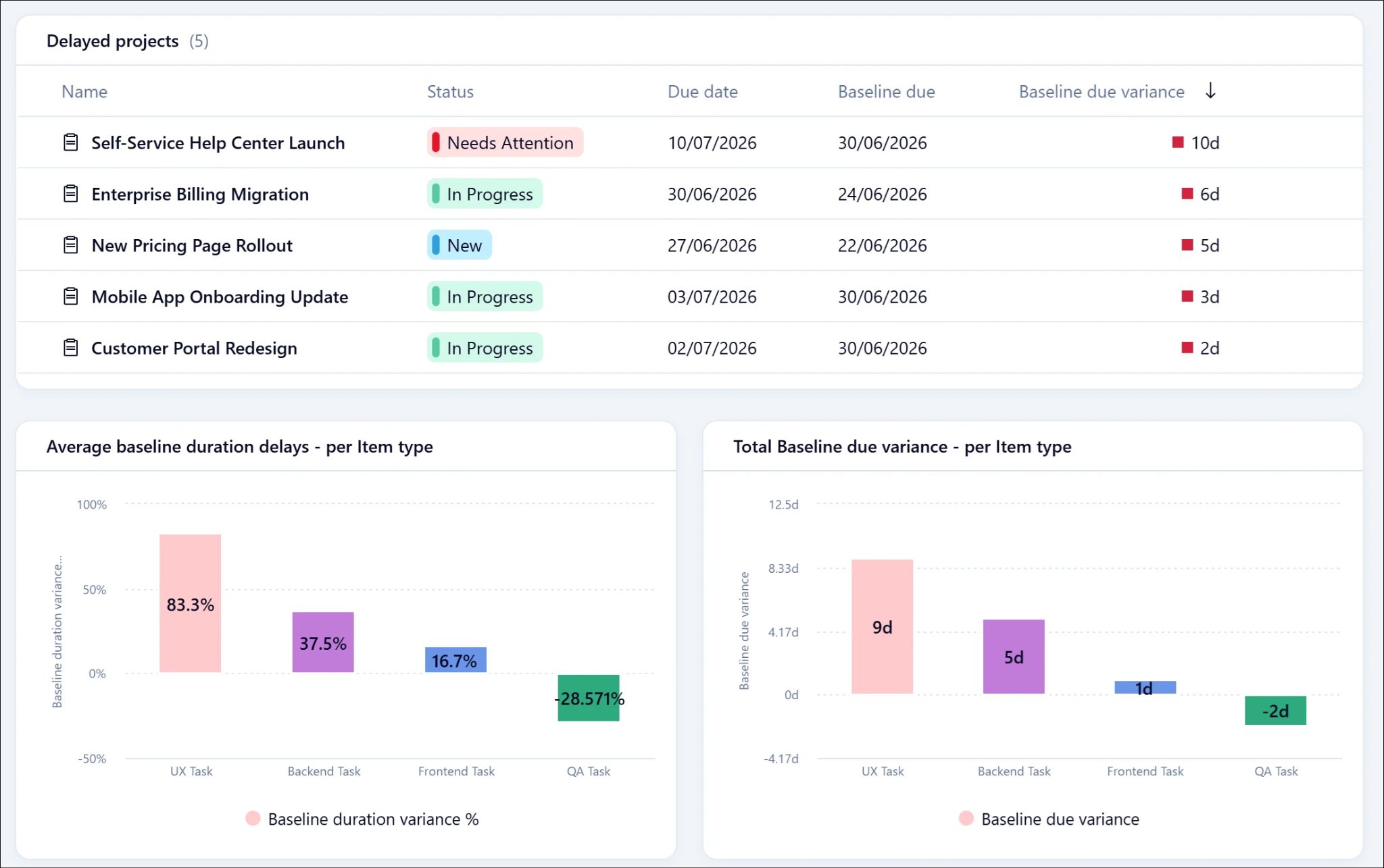1384x868 pixels.
Task: Click the Enterprise Billing Migration project icon
Action: [71, 194]
